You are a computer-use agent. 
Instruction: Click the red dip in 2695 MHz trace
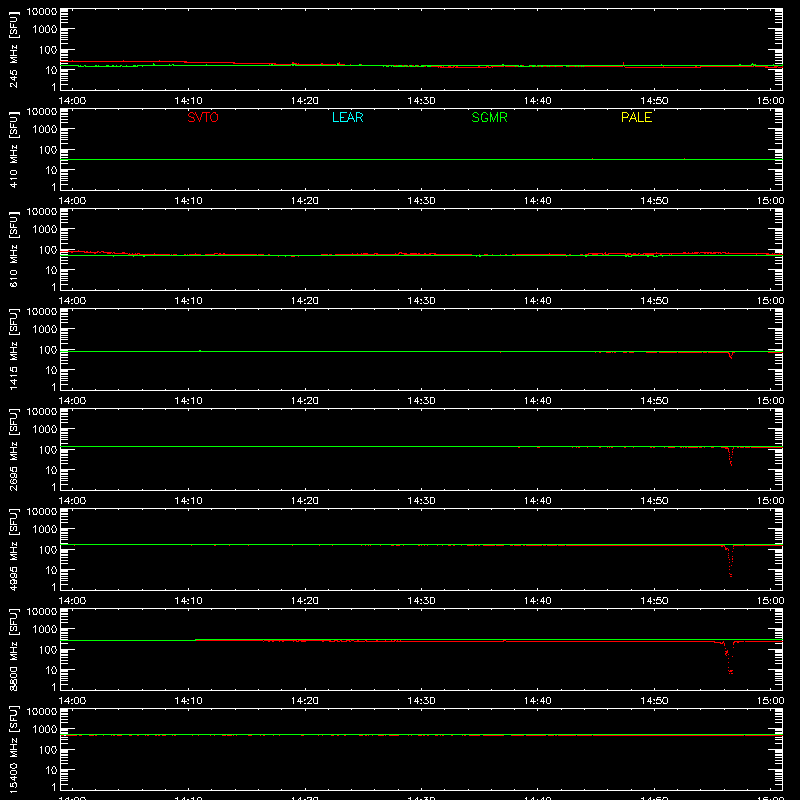pos(730,457)
